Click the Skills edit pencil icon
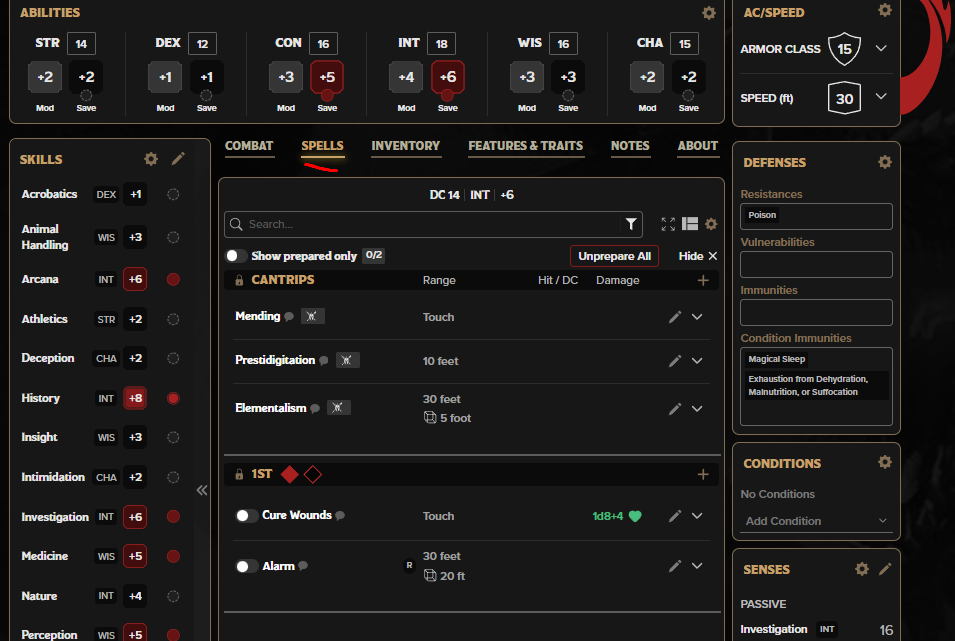Screen dimensions: 955x641 click(x=178, y=159)
